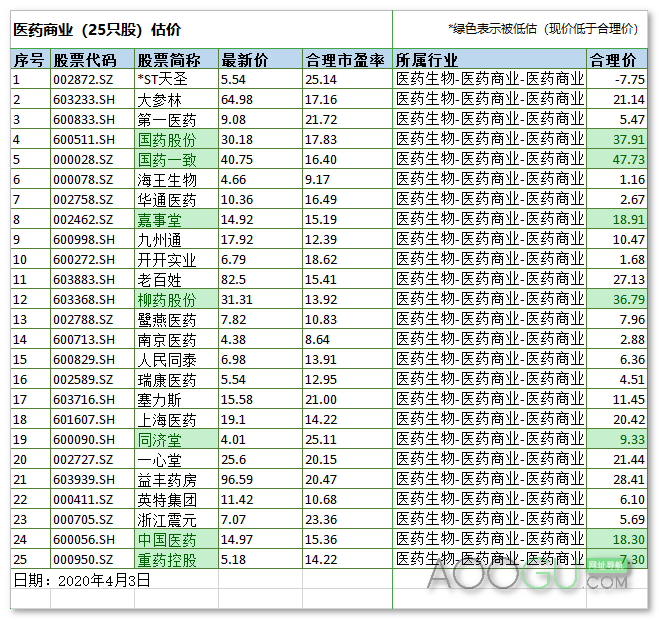Select the 序号 column header
Screen dimensions: 659x620
pos(30,59)
